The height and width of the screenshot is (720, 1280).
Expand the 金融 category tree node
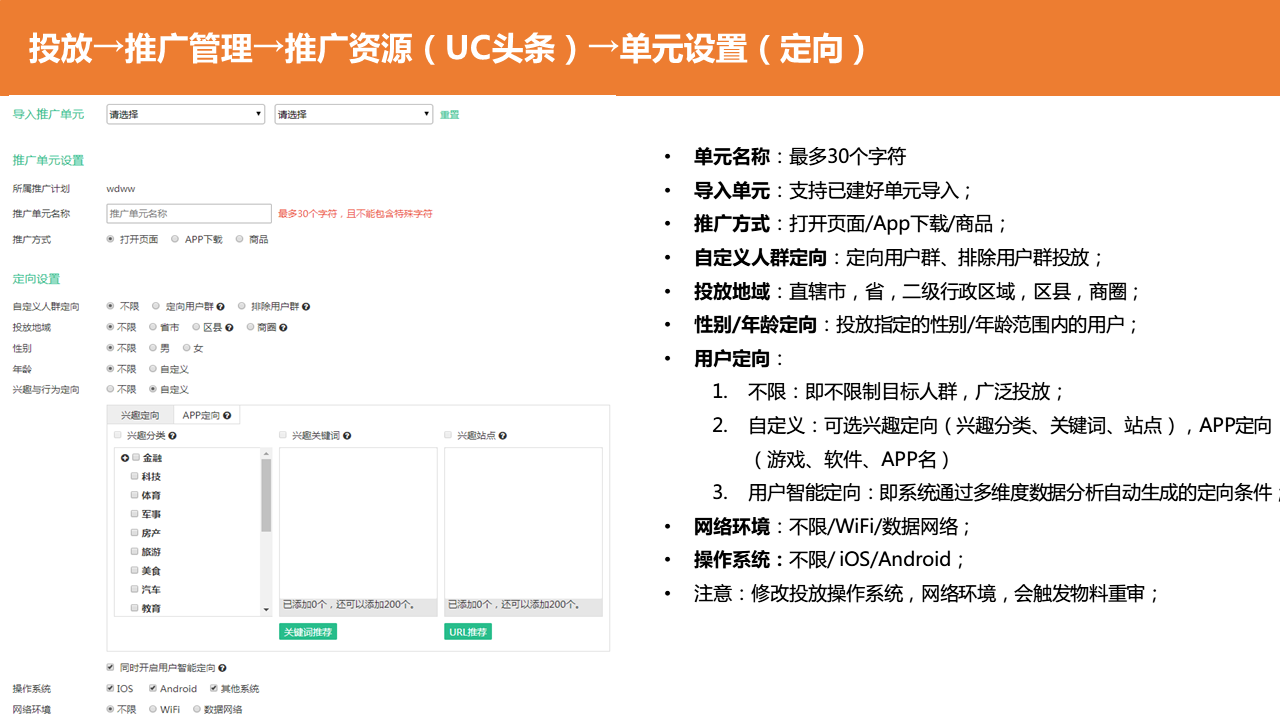[125, 458]
